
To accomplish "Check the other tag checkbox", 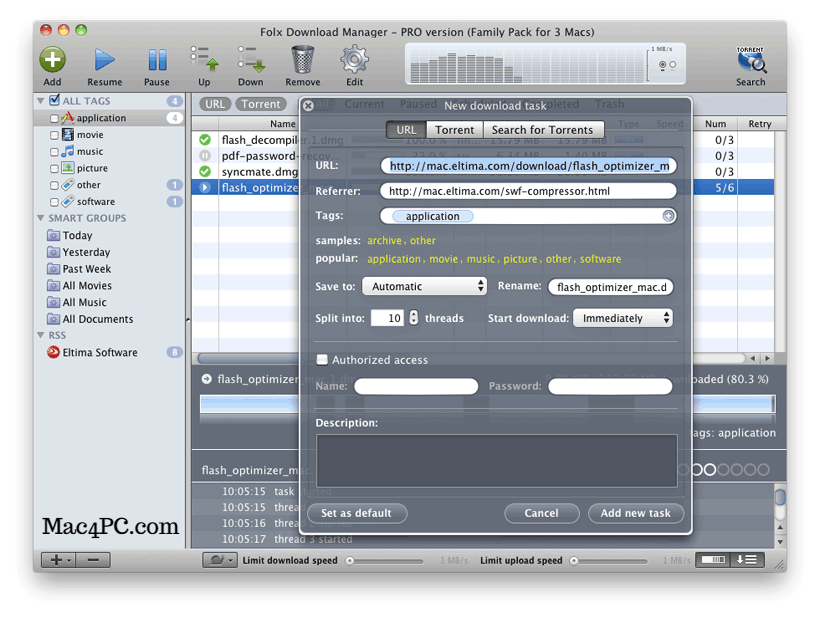I will (x=54, y=186).
